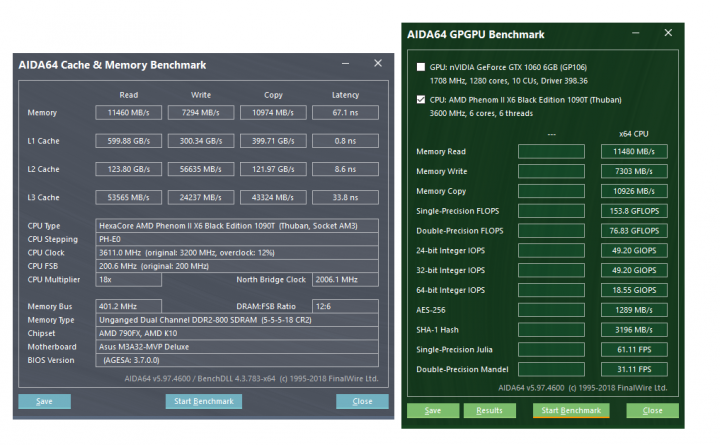Viewport: 720px width, 445px height.
Task: Click North Bridge Clock field 2006.1 MHz
Action: (x=345, y=280)
